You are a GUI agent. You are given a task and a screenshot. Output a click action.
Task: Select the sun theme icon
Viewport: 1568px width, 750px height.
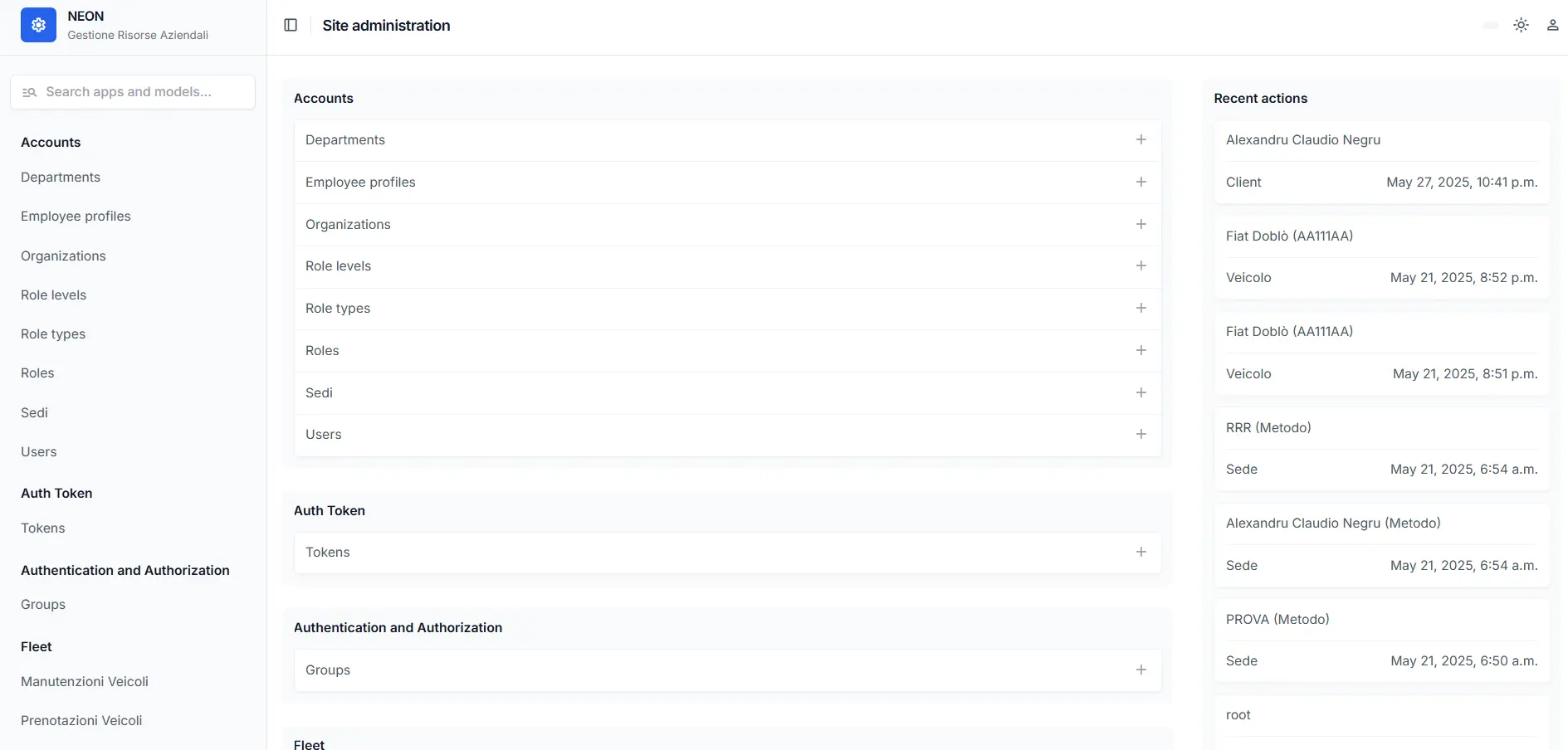point(1522,25)
